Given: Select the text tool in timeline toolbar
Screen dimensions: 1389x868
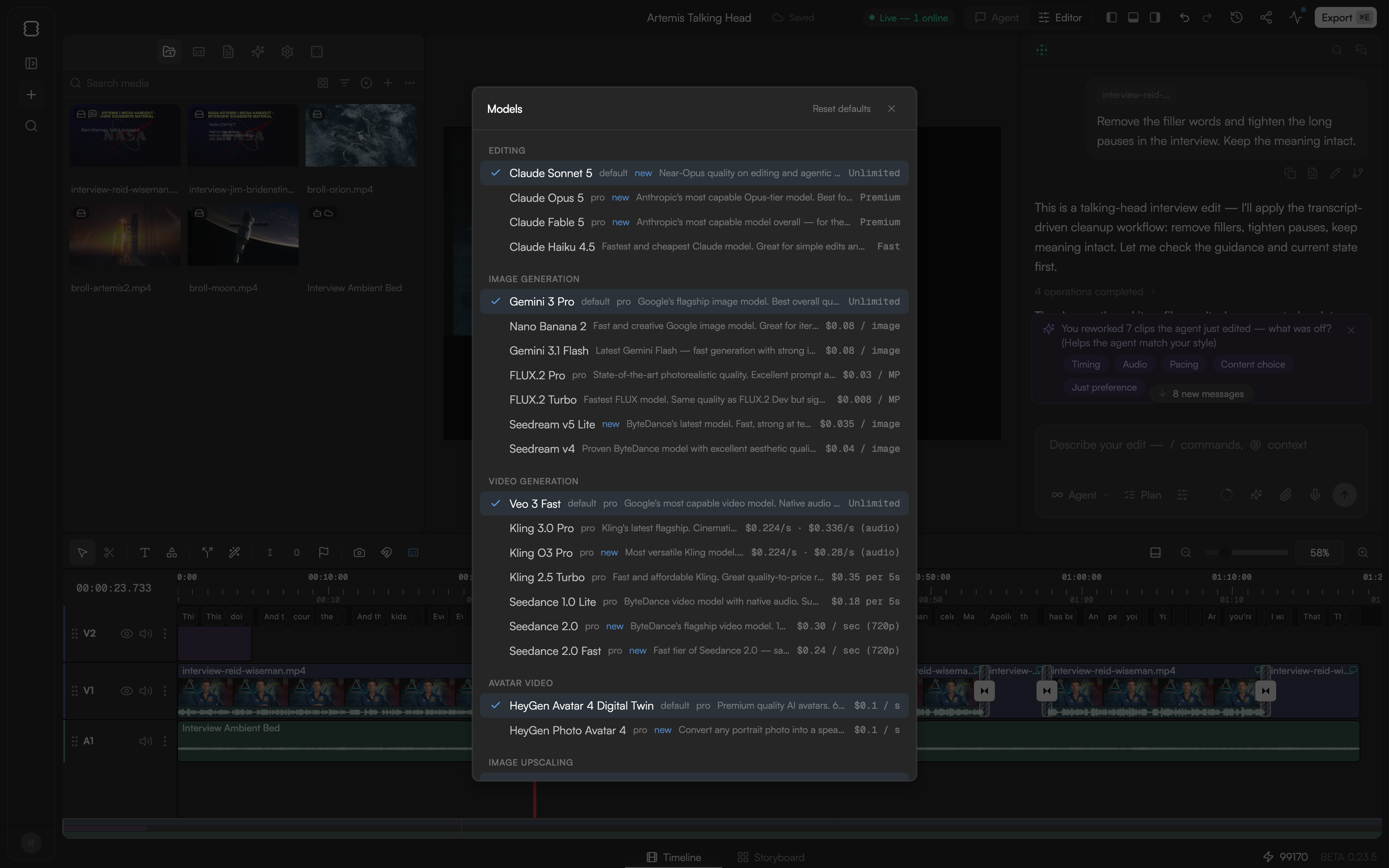Looking at the screenshot, I should pos(145,553).
